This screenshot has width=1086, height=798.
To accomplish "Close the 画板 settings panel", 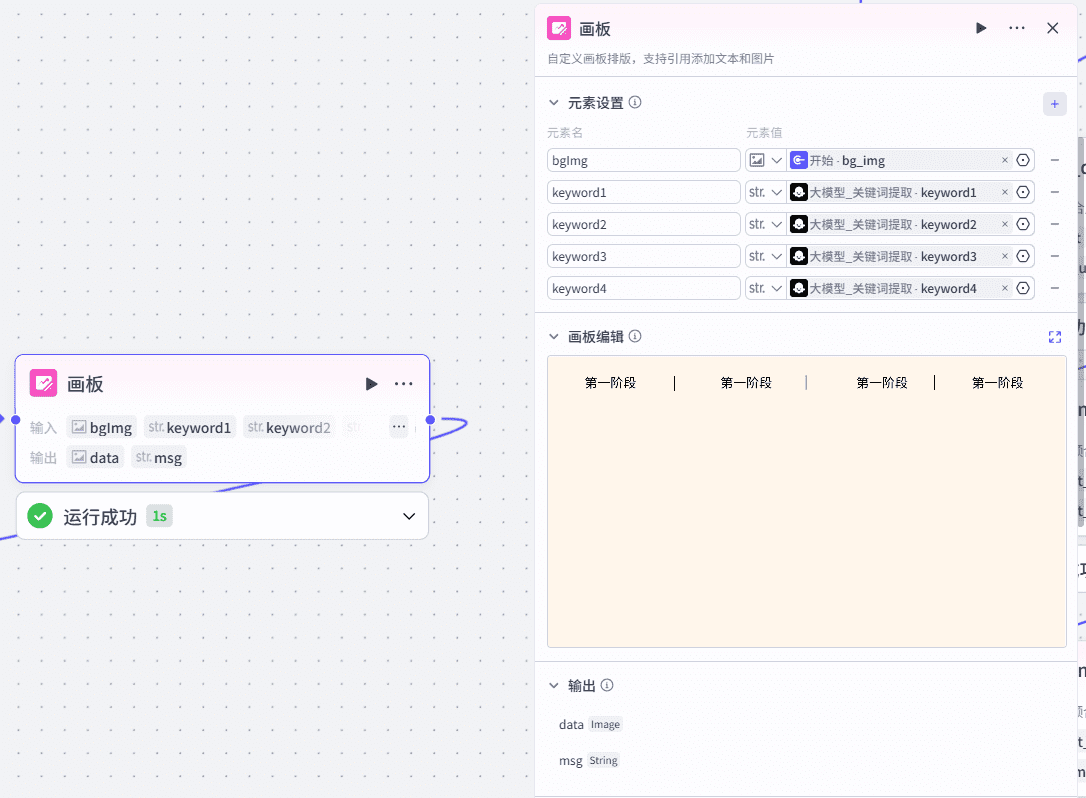I will pos(1052,28).
